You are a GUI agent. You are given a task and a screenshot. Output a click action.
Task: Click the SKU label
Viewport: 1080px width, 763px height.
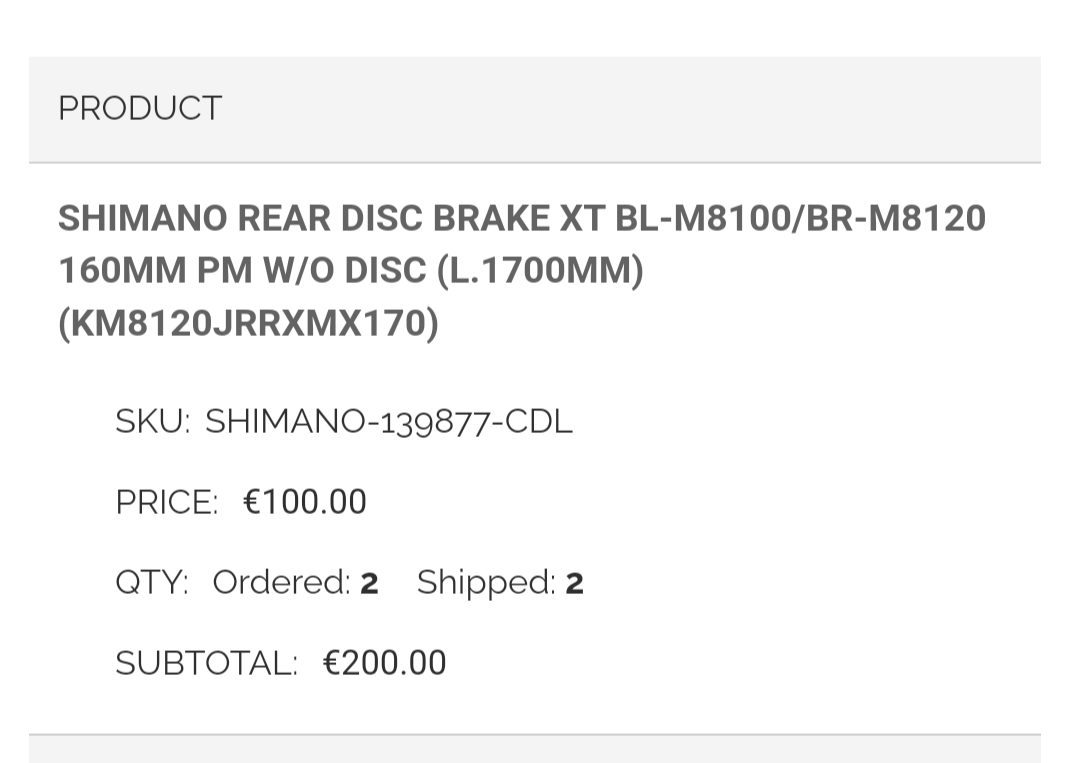click(152, 421)
